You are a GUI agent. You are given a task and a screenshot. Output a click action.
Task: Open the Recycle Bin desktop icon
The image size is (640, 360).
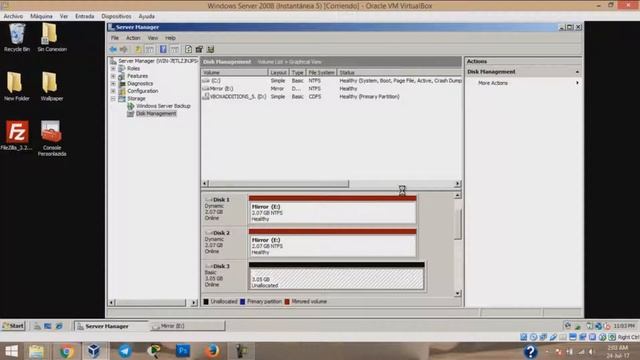click(17, 38)
